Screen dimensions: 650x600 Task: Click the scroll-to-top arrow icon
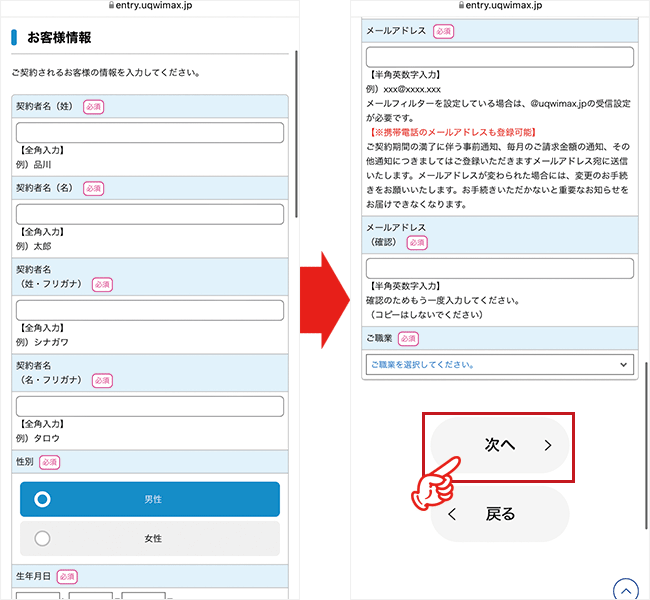point(626,590)
